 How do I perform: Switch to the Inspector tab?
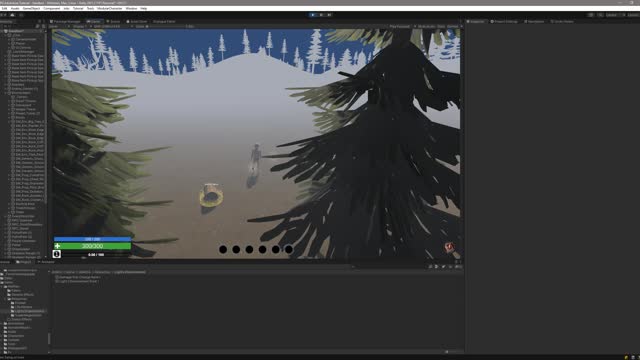click(476, 22)
